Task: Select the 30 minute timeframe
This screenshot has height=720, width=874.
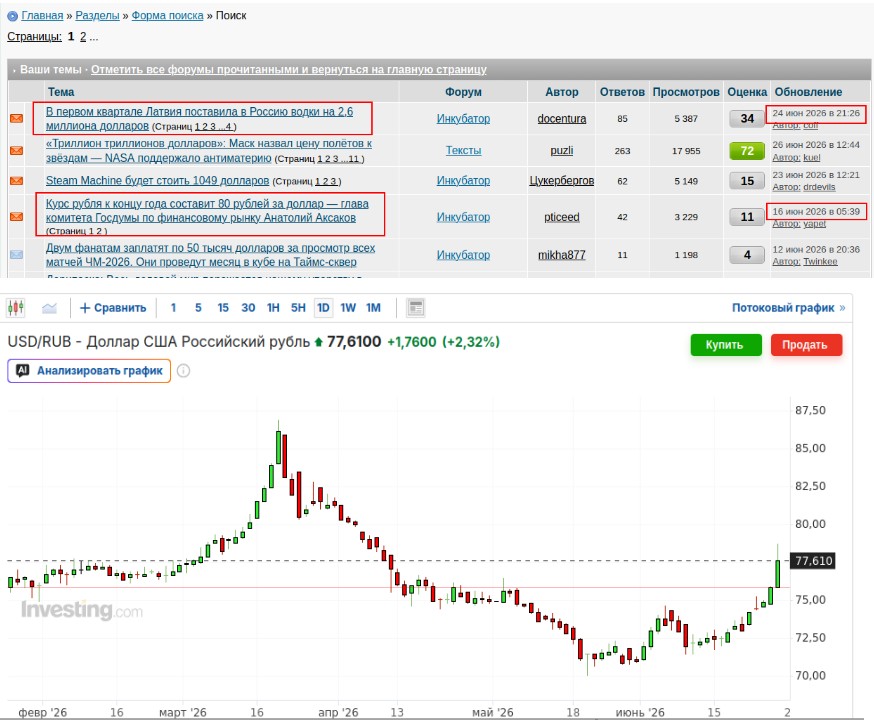Action: (248, 308)
